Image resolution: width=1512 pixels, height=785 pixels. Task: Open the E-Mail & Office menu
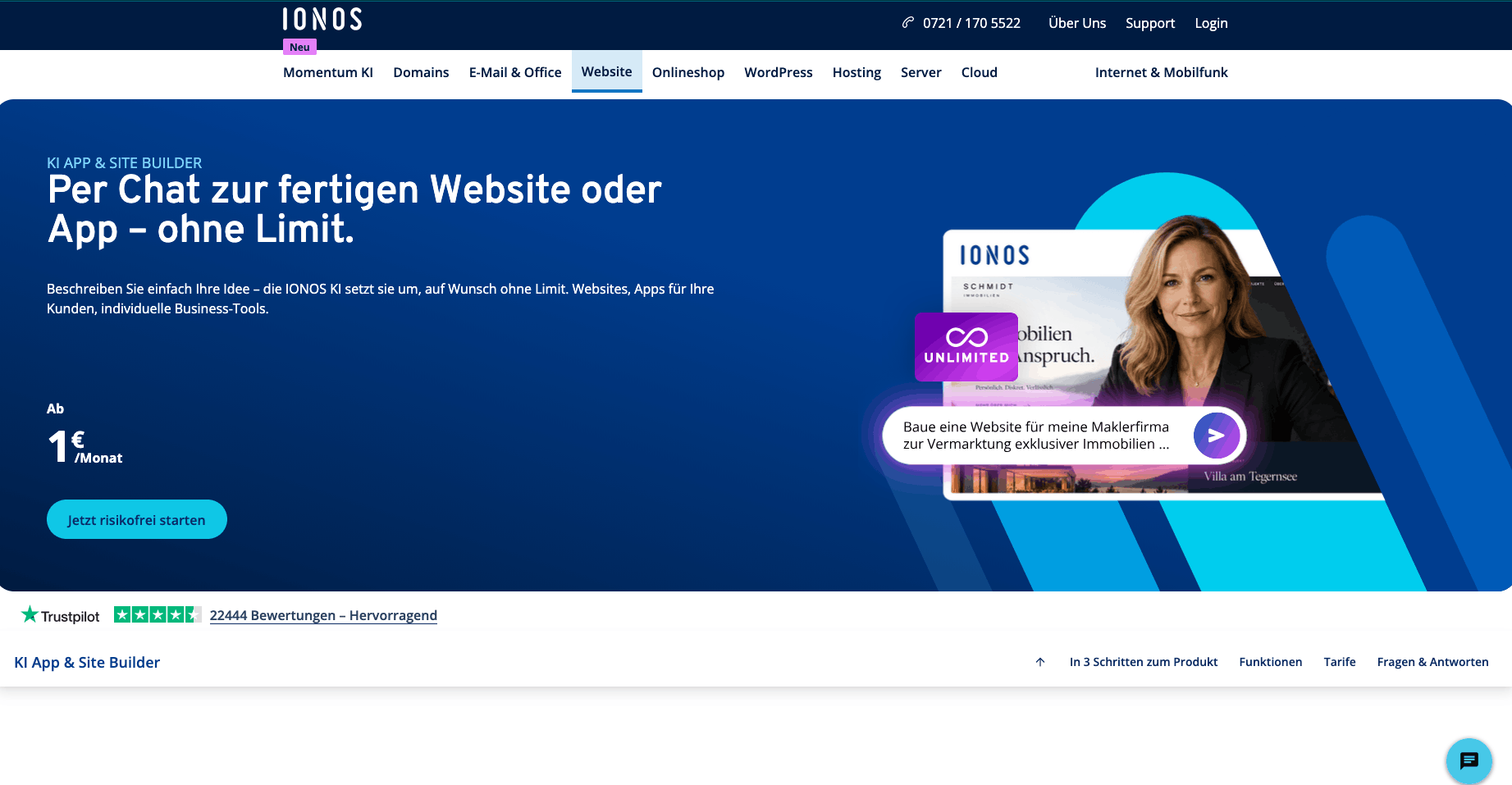(515, 72)
